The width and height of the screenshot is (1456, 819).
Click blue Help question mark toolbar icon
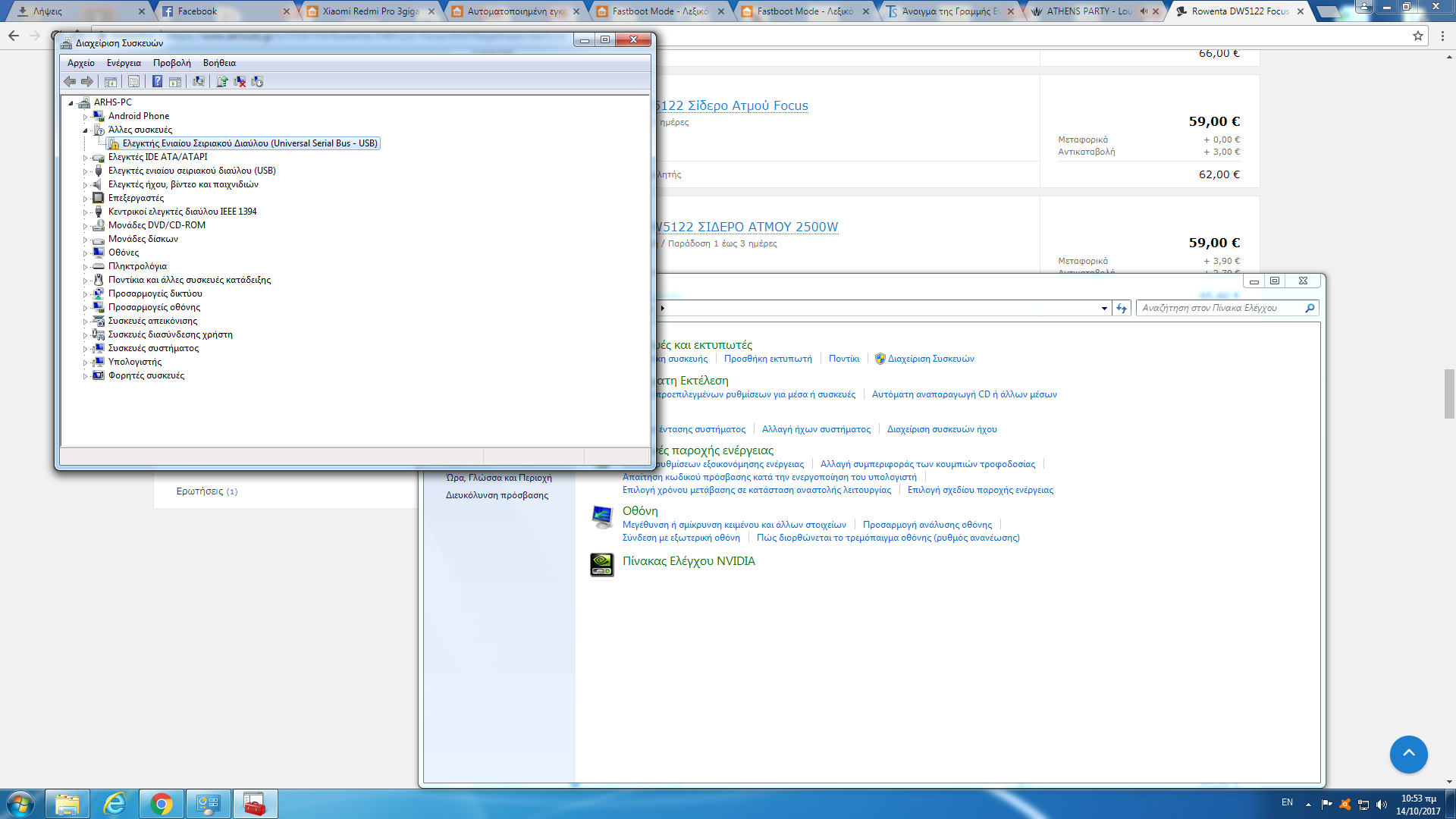(157, 81)
